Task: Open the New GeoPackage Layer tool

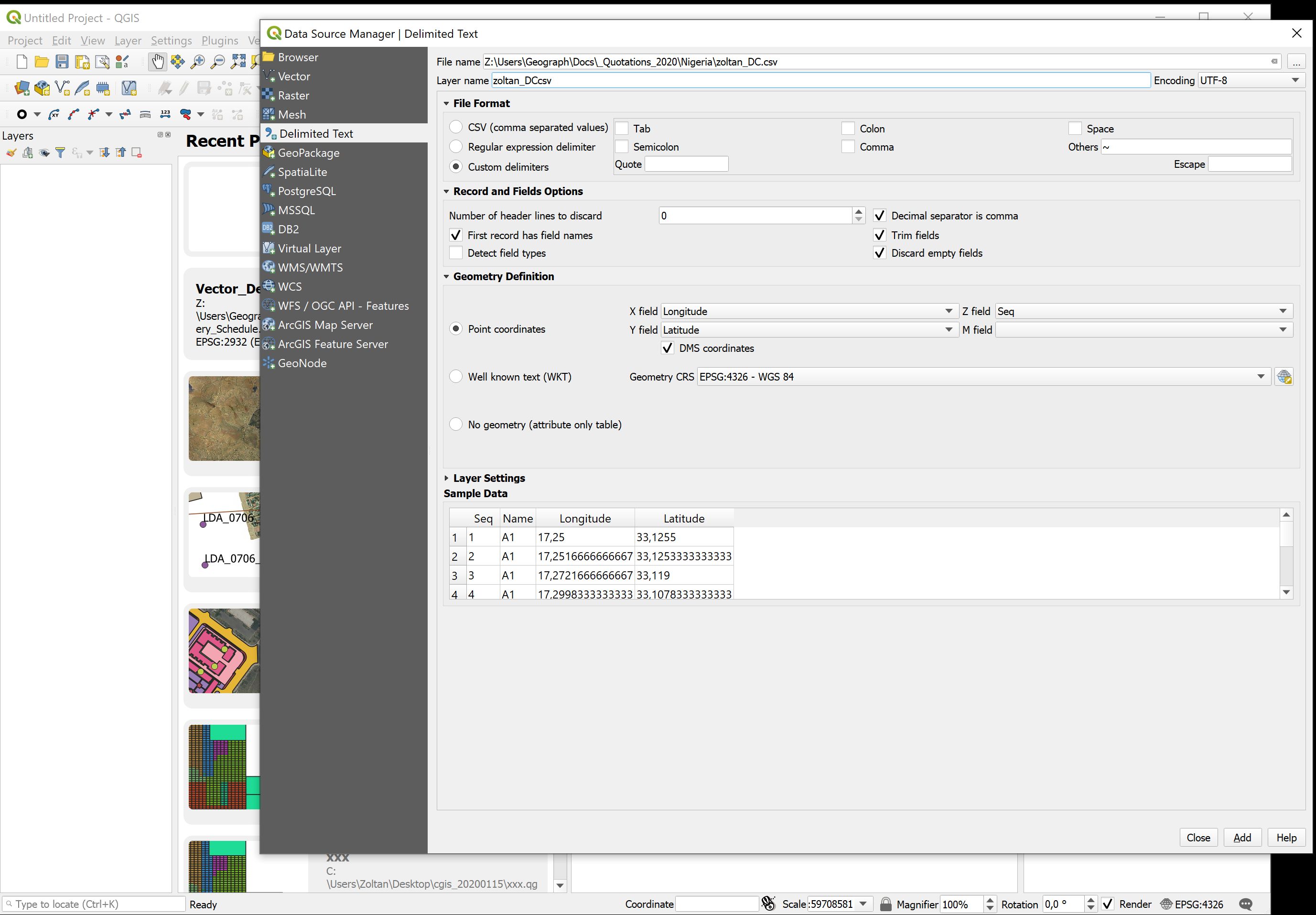Action: (41, 87)
